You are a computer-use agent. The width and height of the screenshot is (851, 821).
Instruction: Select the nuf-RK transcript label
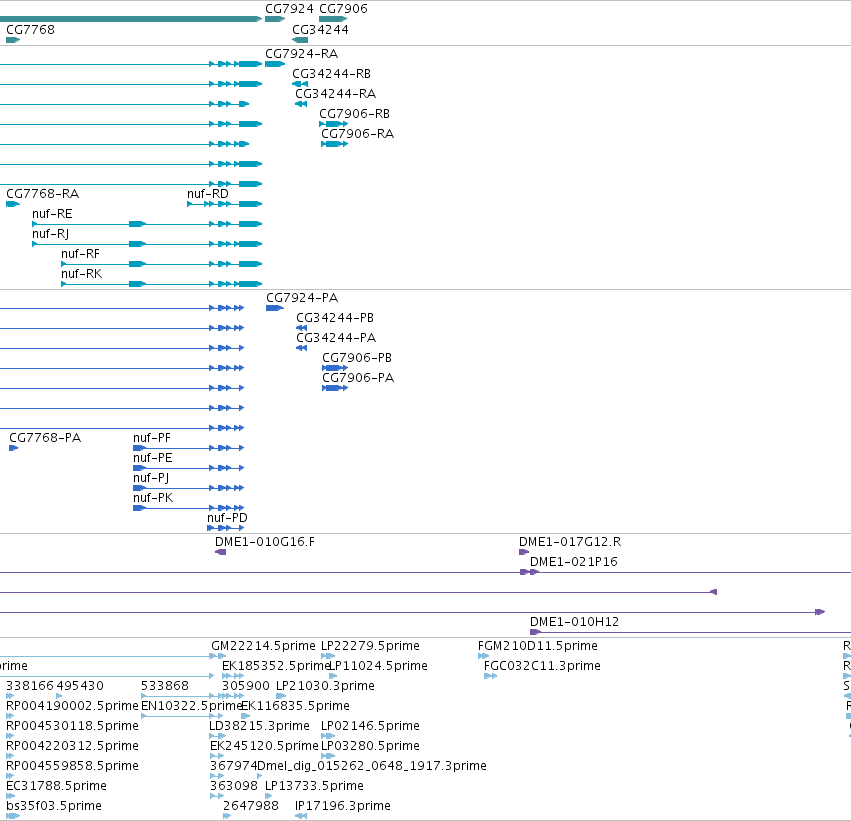[81, 274]
